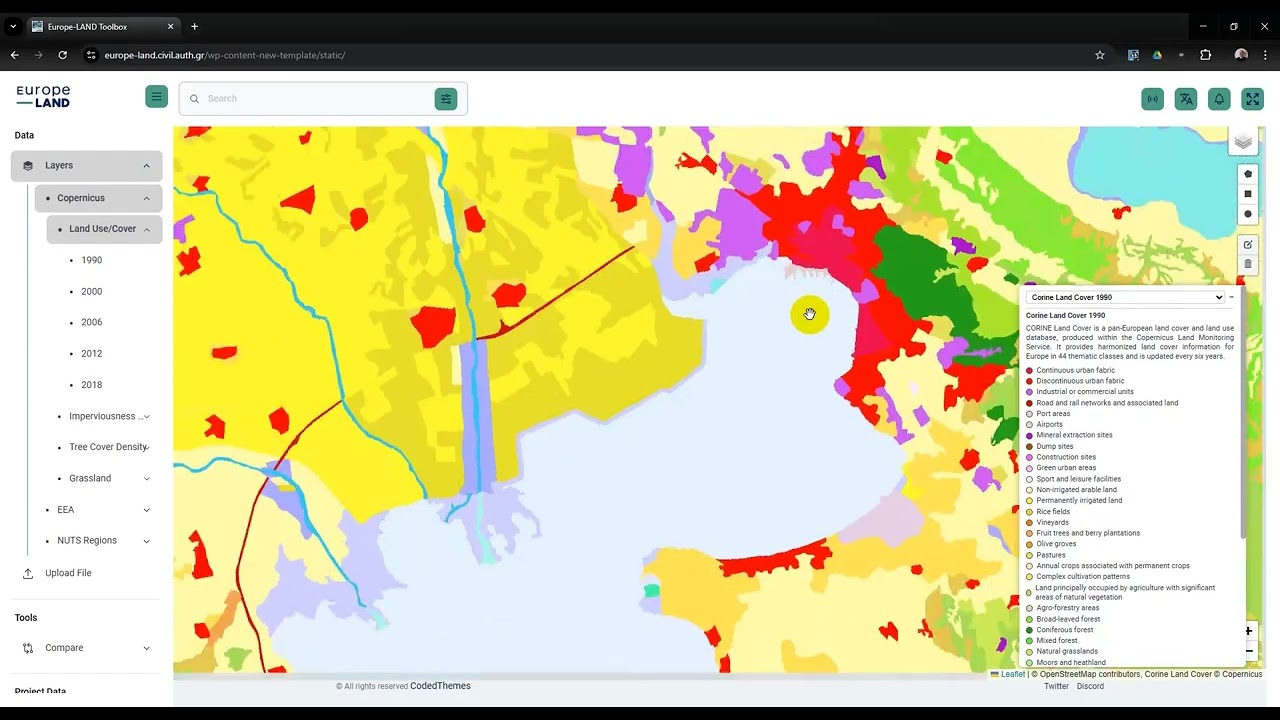1280x720 pixels.
Task: Select the draw rectangle tool
Action: point(1248,194)
